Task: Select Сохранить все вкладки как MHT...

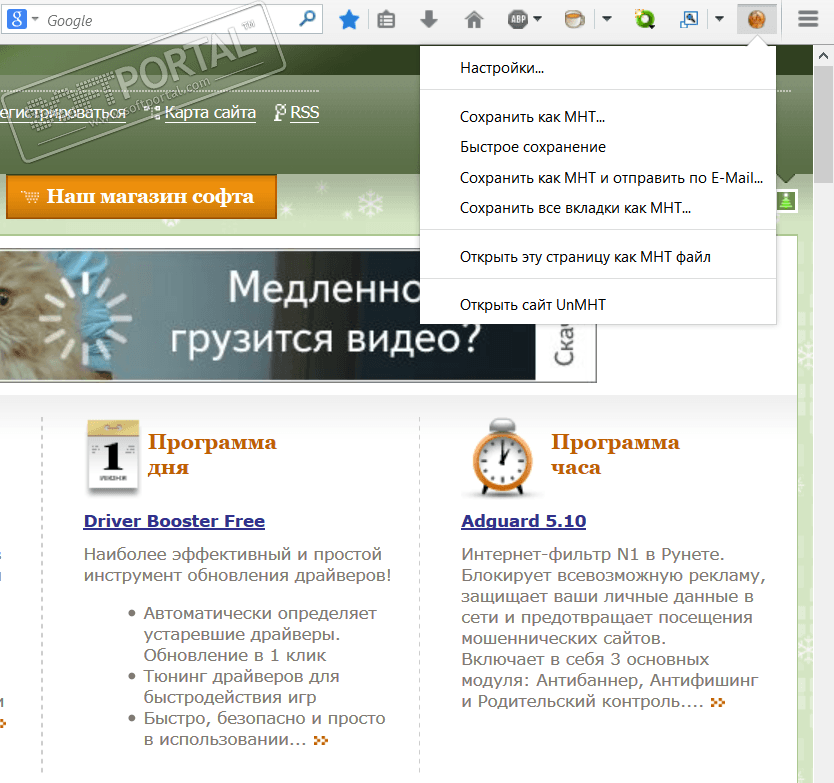Action: click(598, 208)
